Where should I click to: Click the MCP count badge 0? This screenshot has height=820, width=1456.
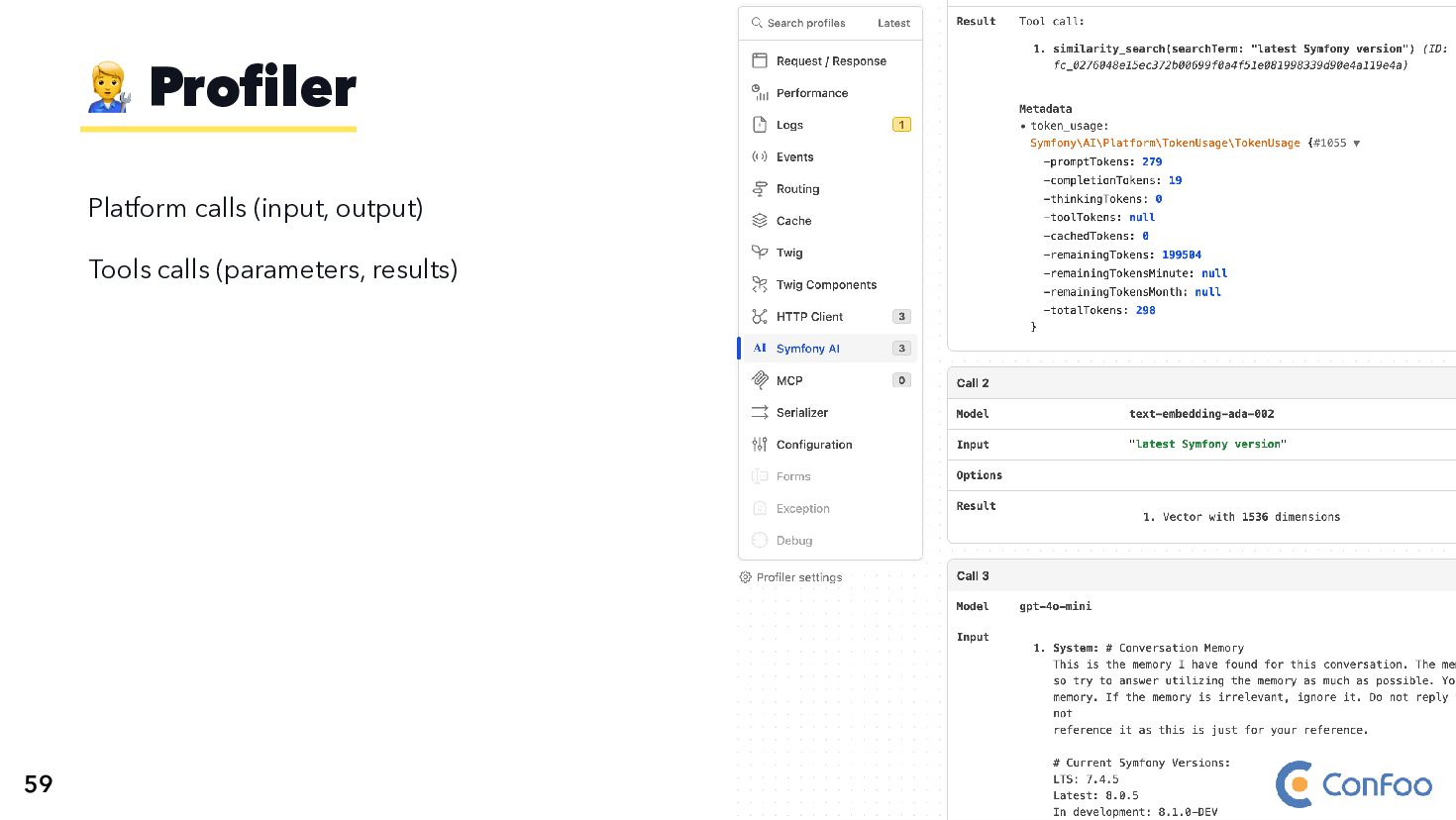click(x=901, y=379)
